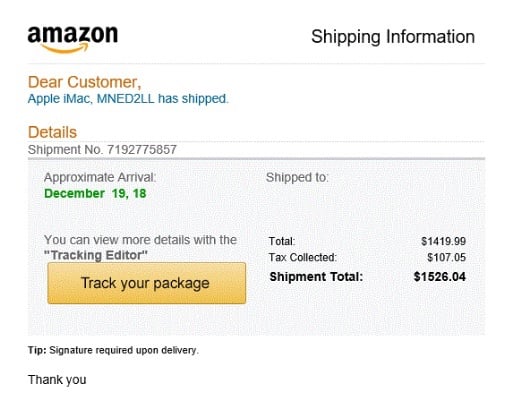This screenshot has height=399, width=521.
Task: Click the Details section heading
Action: (x=52, y=132)
